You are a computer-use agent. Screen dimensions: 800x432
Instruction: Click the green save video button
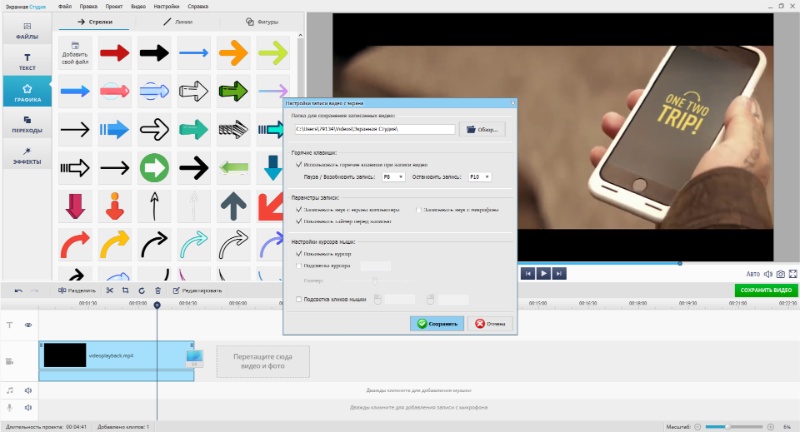coord(766,290)
